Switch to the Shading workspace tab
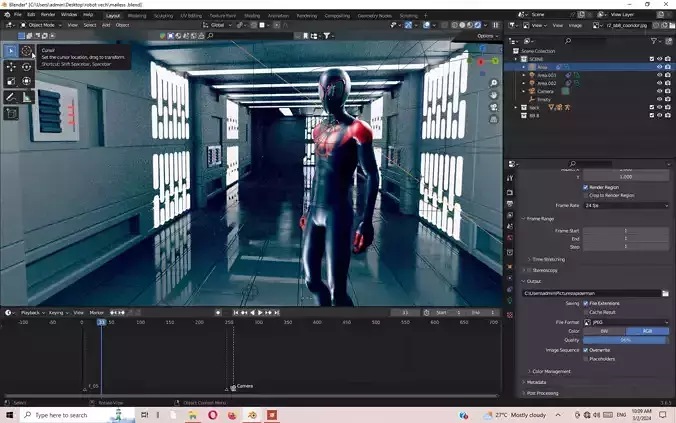The height and width of the screenshot is (423, 676). point(252,16)
